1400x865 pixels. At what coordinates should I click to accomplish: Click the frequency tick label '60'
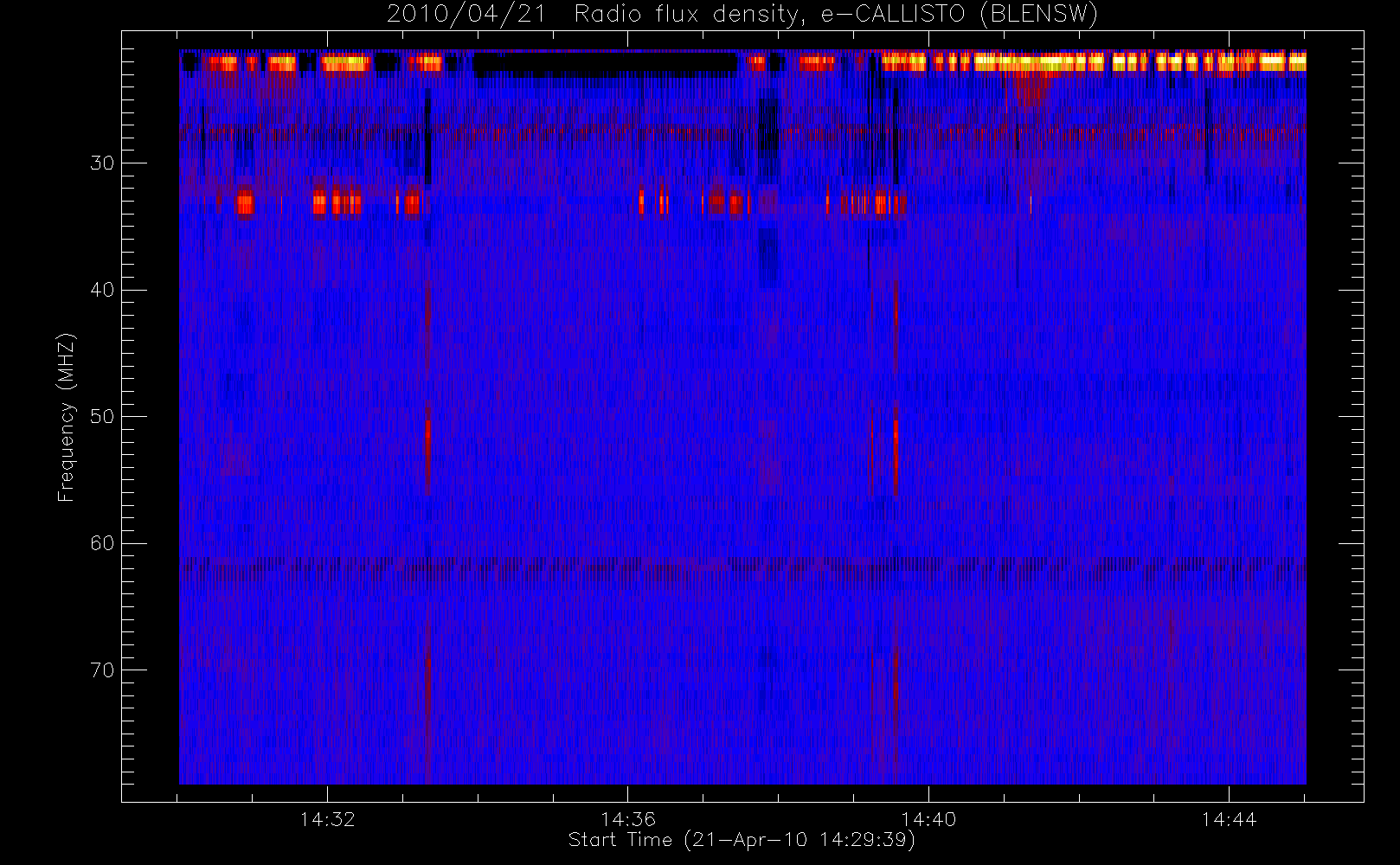tap(102, 543)
